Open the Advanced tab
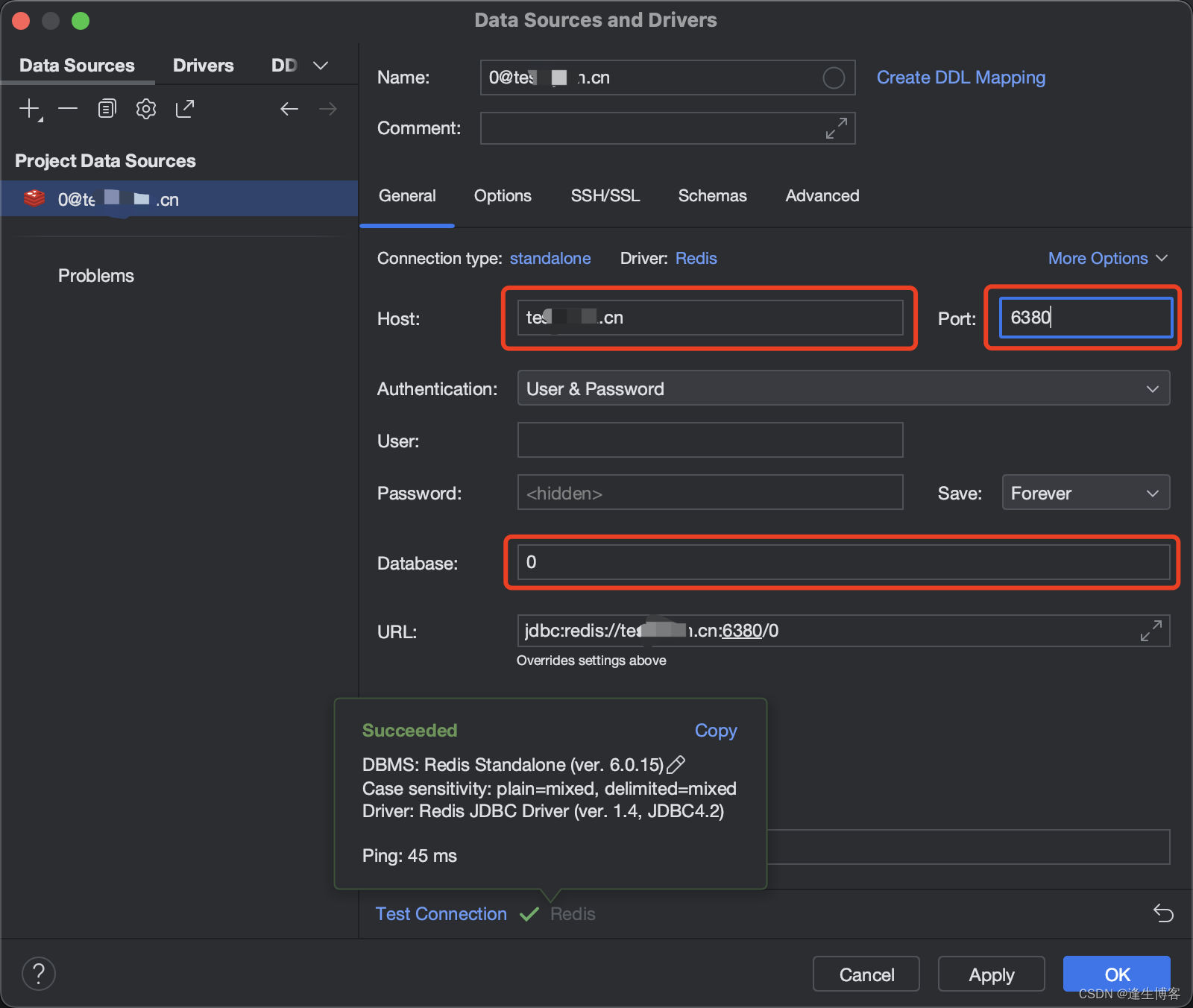The width and height of the screenshot is (1193, 1008). coord(822,195)
